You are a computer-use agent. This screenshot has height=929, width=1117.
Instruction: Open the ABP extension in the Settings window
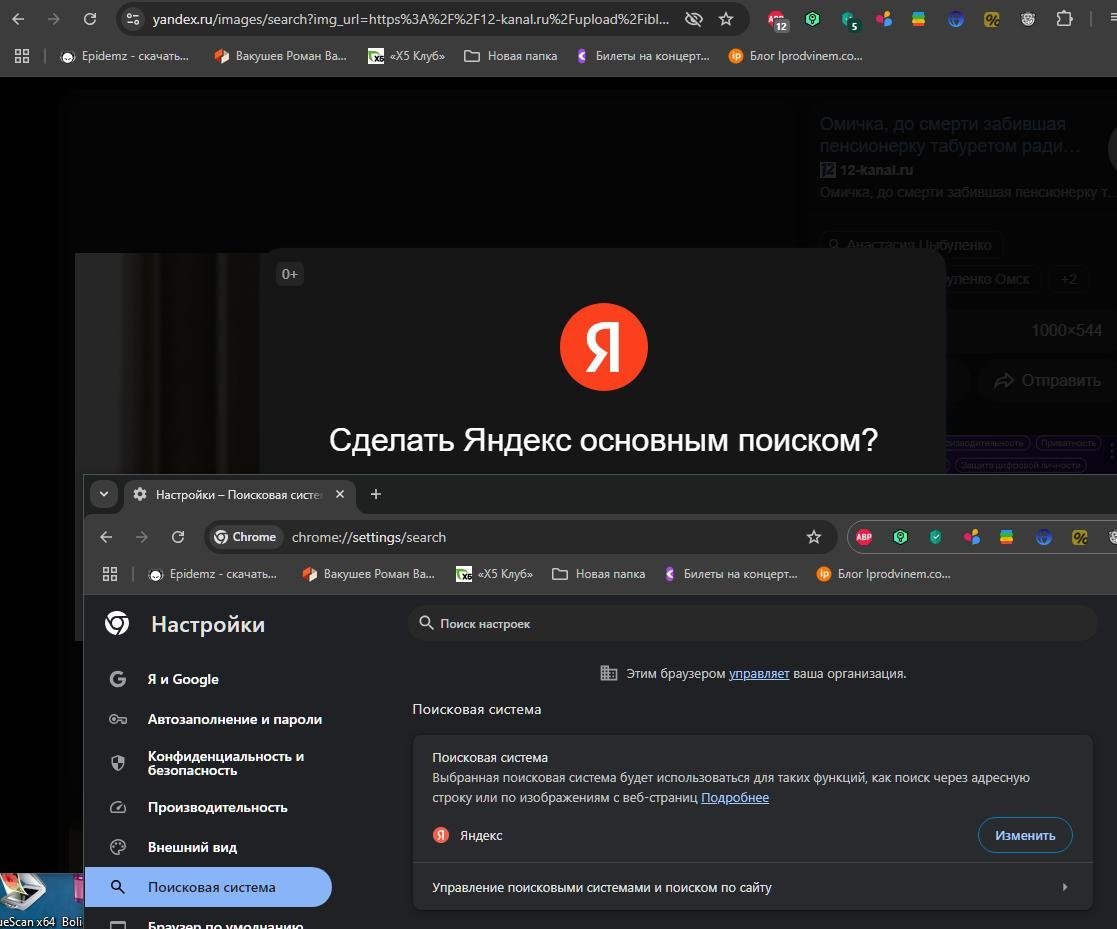[x=864, y=537]
